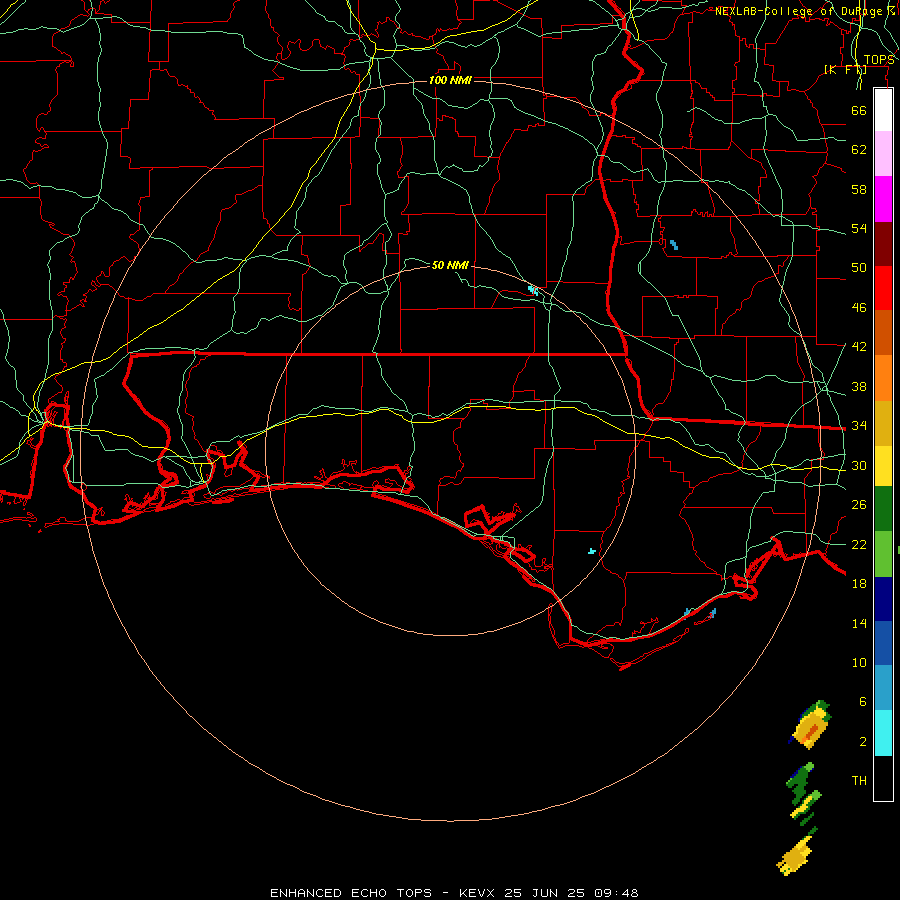Click the southernmost gold storm echo

(796, 857)
